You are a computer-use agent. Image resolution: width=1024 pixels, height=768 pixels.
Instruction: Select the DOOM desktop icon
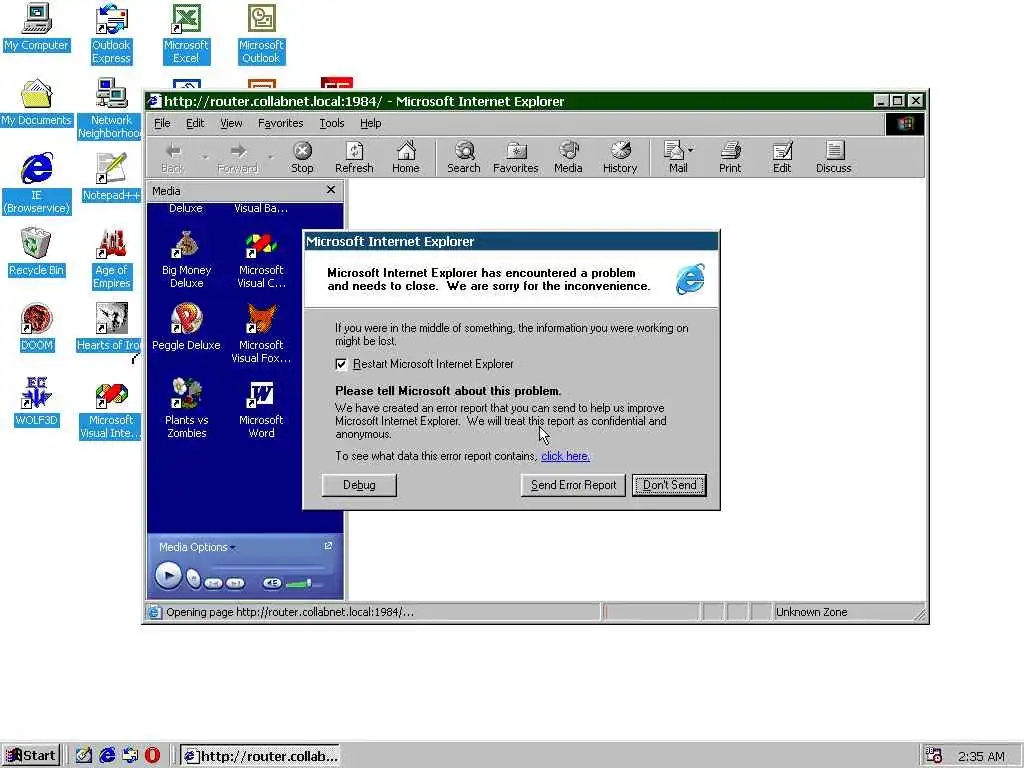(x=36, y=328)
